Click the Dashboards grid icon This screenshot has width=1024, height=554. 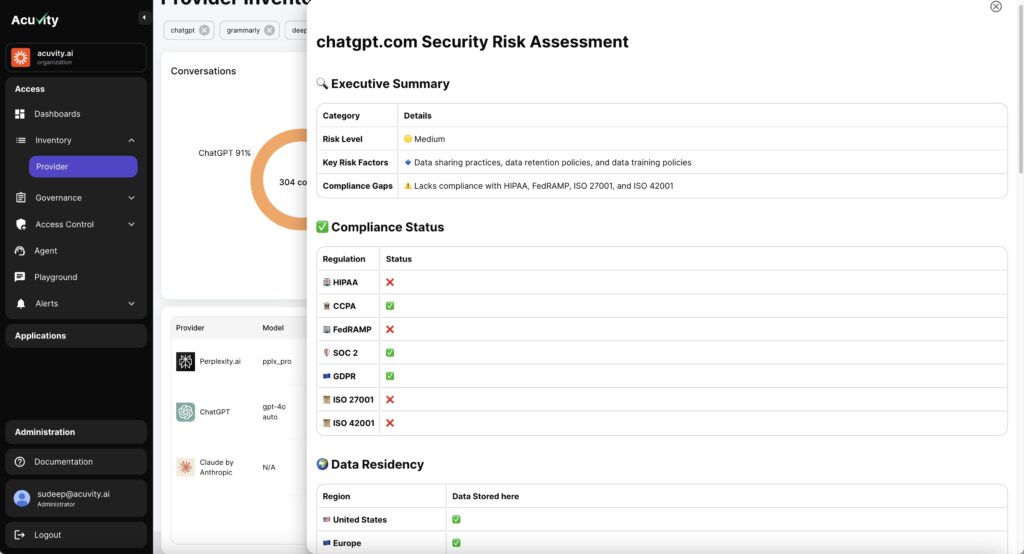click(20, 114)
